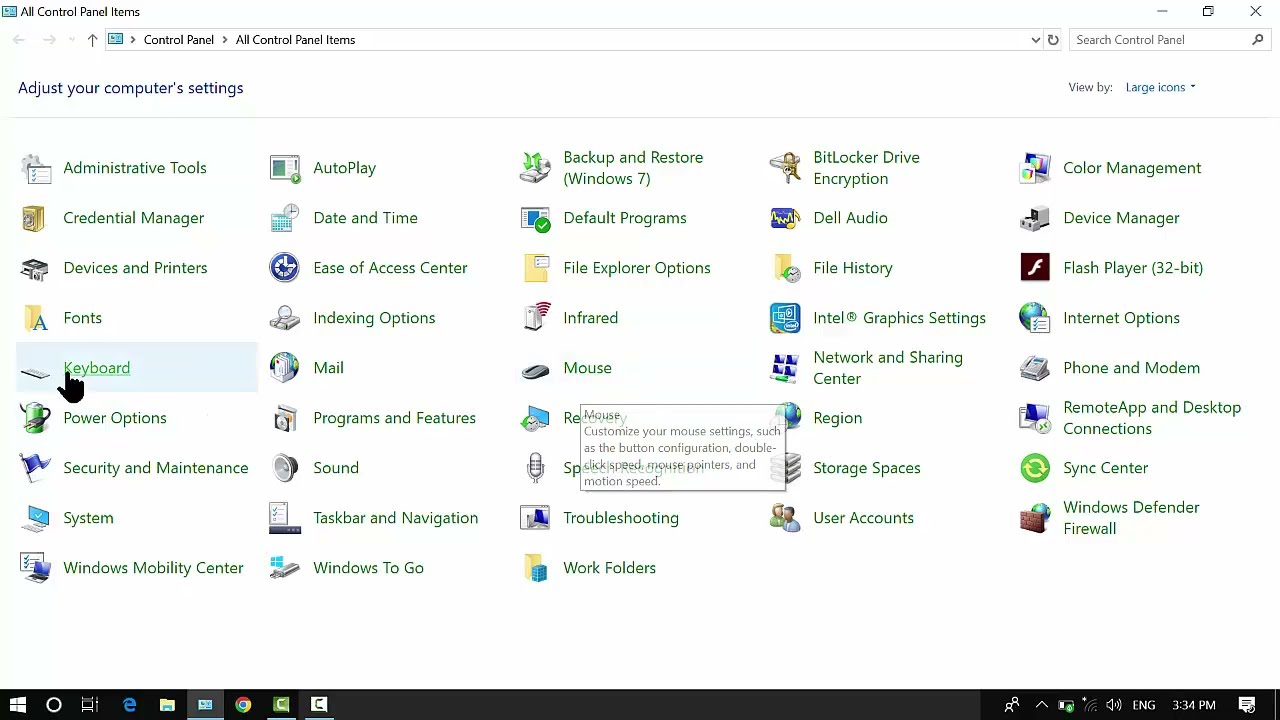Open File Explorer from the taskbar

point(167,705)
